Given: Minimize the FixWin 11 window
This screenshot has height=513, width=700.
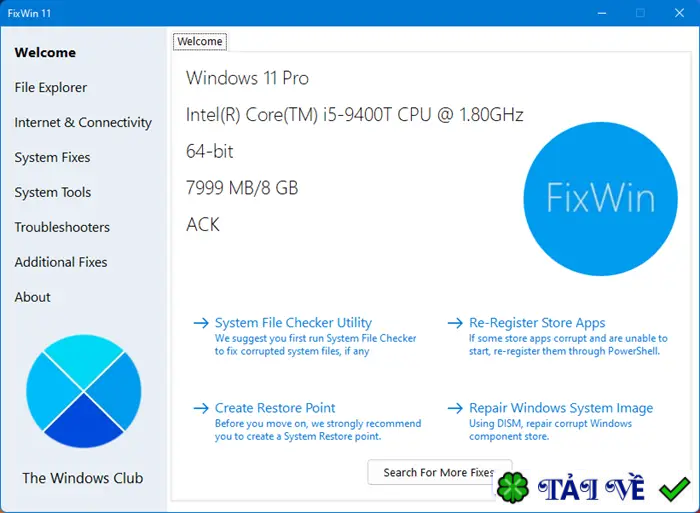Looking at the screenshot, I should tap(602, 13).
